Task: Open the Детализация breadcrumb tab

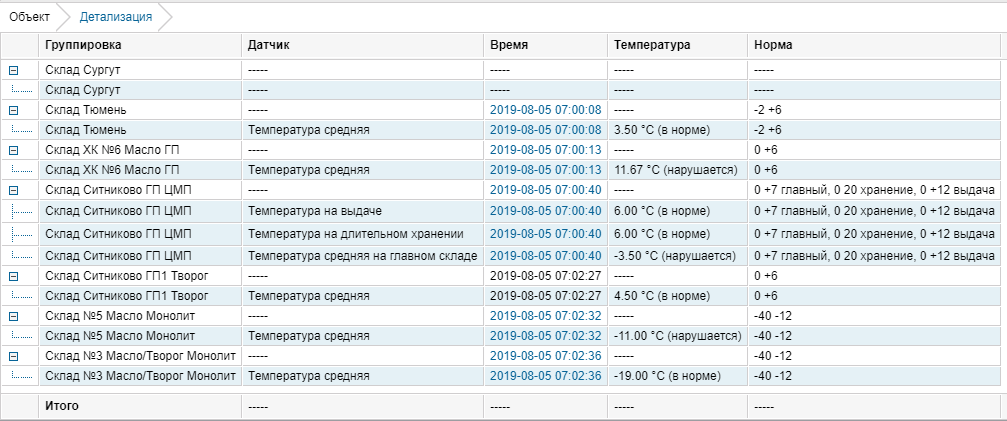Action: click(x=115, y=17)
